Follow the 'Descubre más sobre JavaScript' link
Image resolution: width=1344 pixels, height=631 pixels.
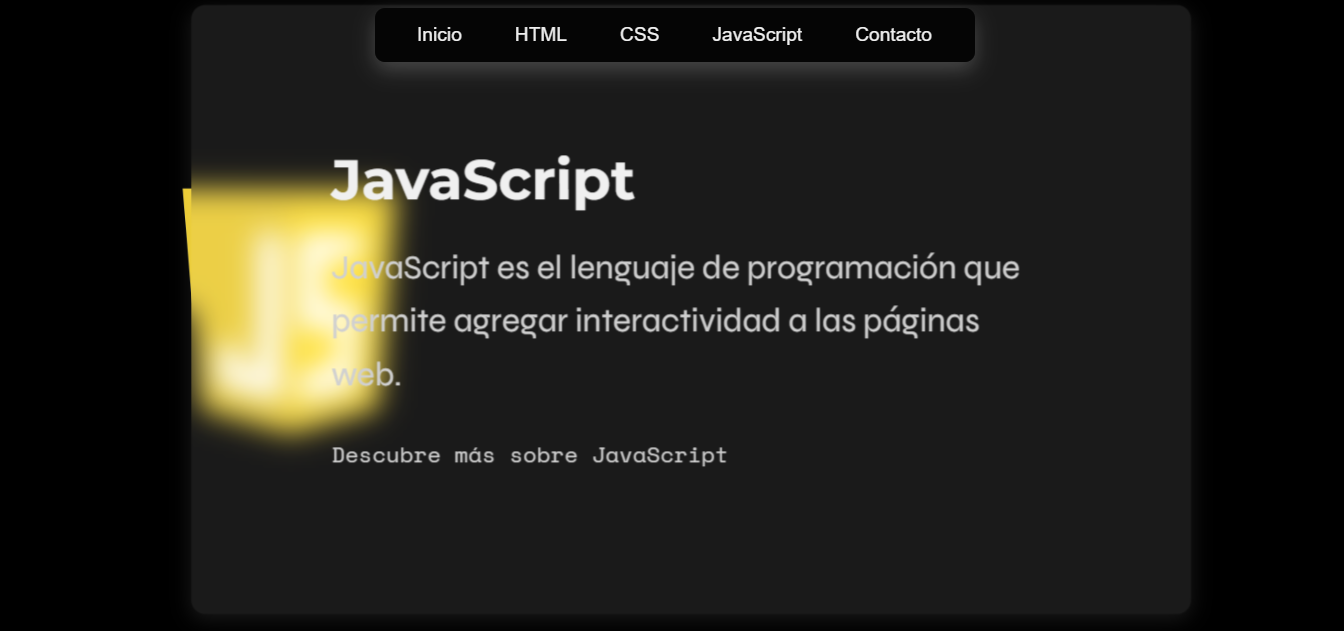coord(529,455)
